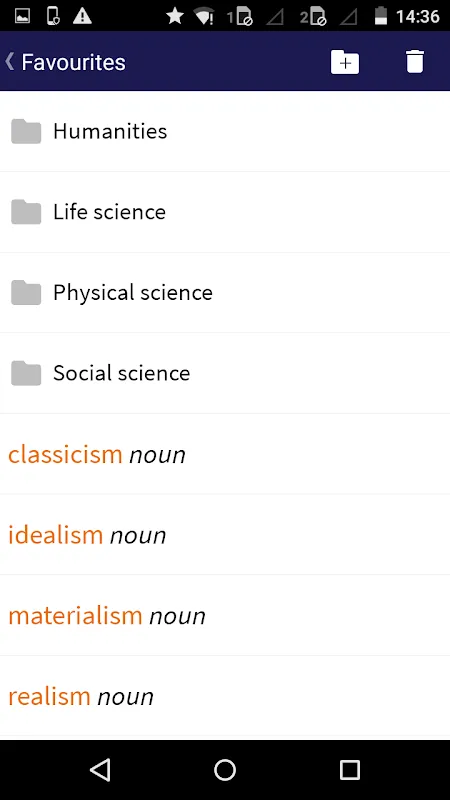Go back using the Favourites chevron
This screenshot has height=800, width=450.
10,62
